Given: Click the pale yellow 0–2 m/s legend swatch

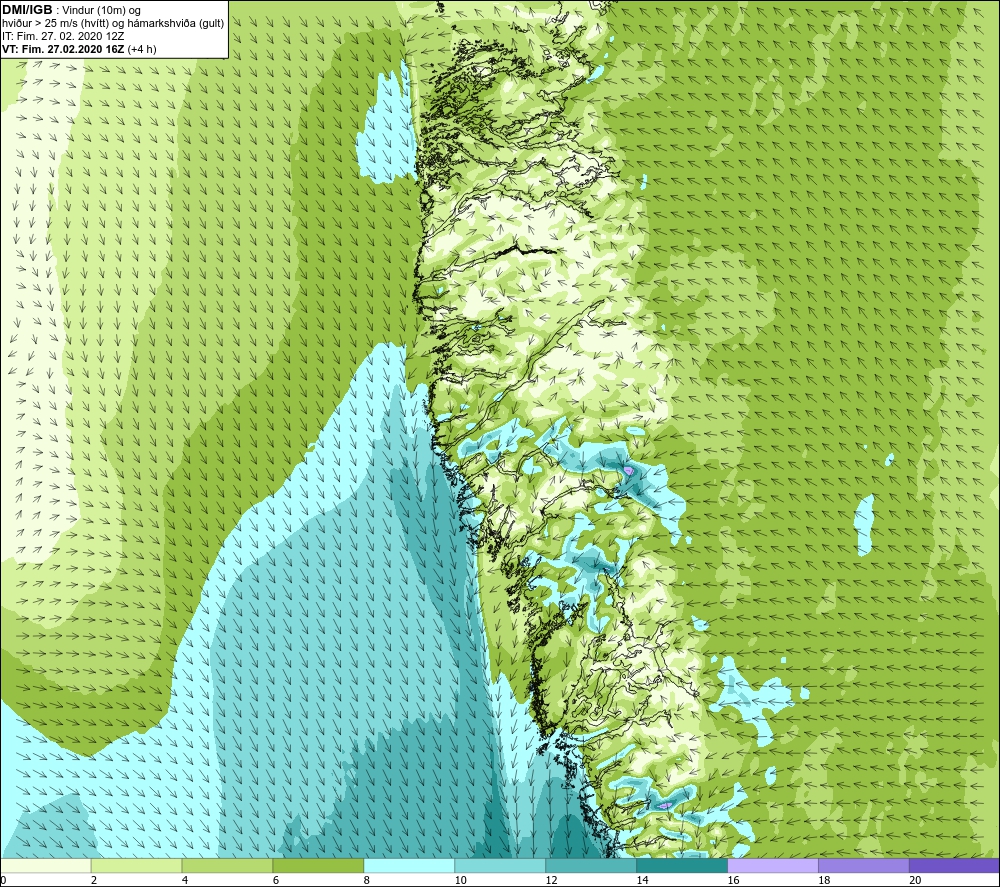Looking at the screenshot, I should tap(46, 866).
